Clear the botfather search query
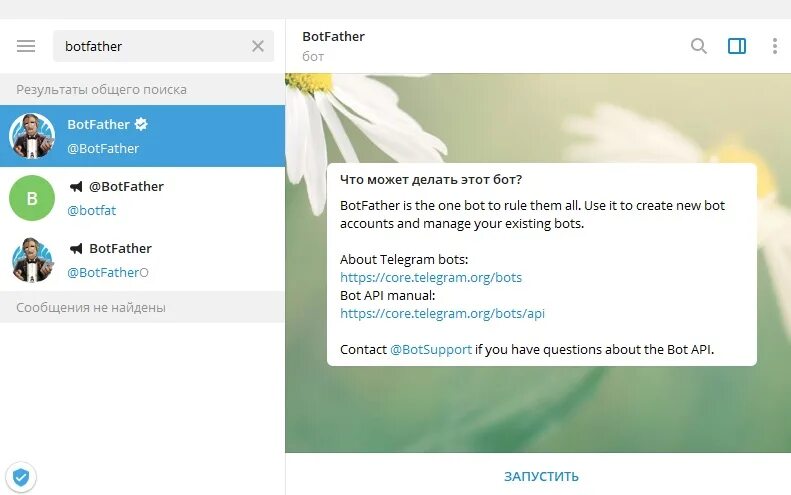The height and width of the screenshot is (495, 791). [x=258, y=46]
